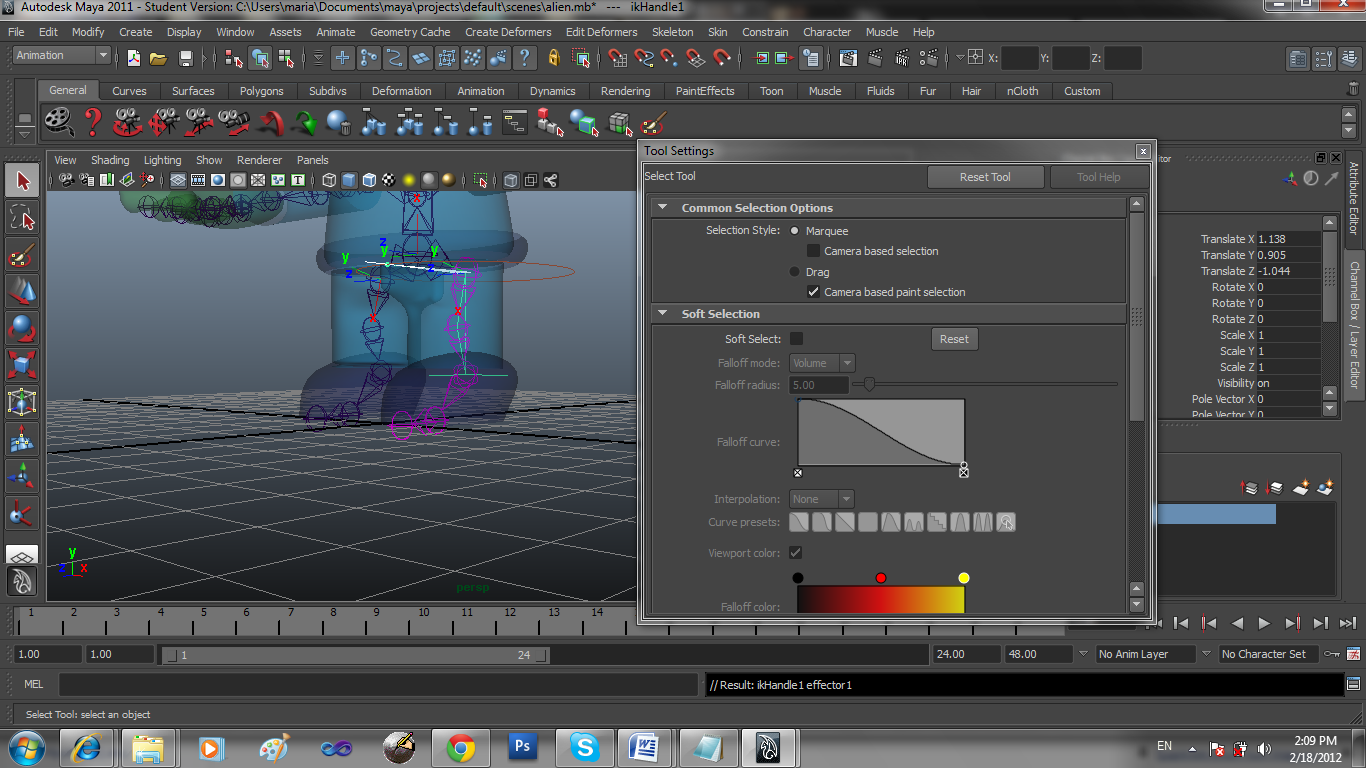Save the scene with the floppy disk icon
Screen dimensions: 1366x768
click(185, 58)
